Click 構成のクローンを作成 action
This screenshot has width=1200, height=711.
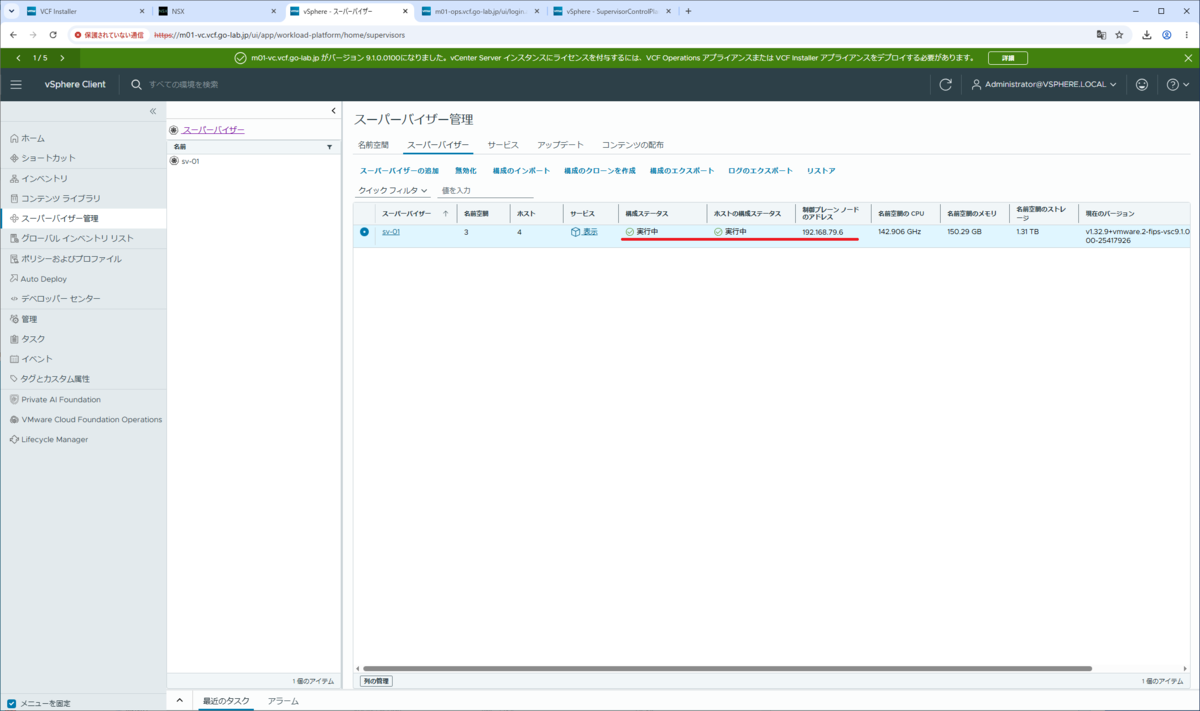coord(600,171)
